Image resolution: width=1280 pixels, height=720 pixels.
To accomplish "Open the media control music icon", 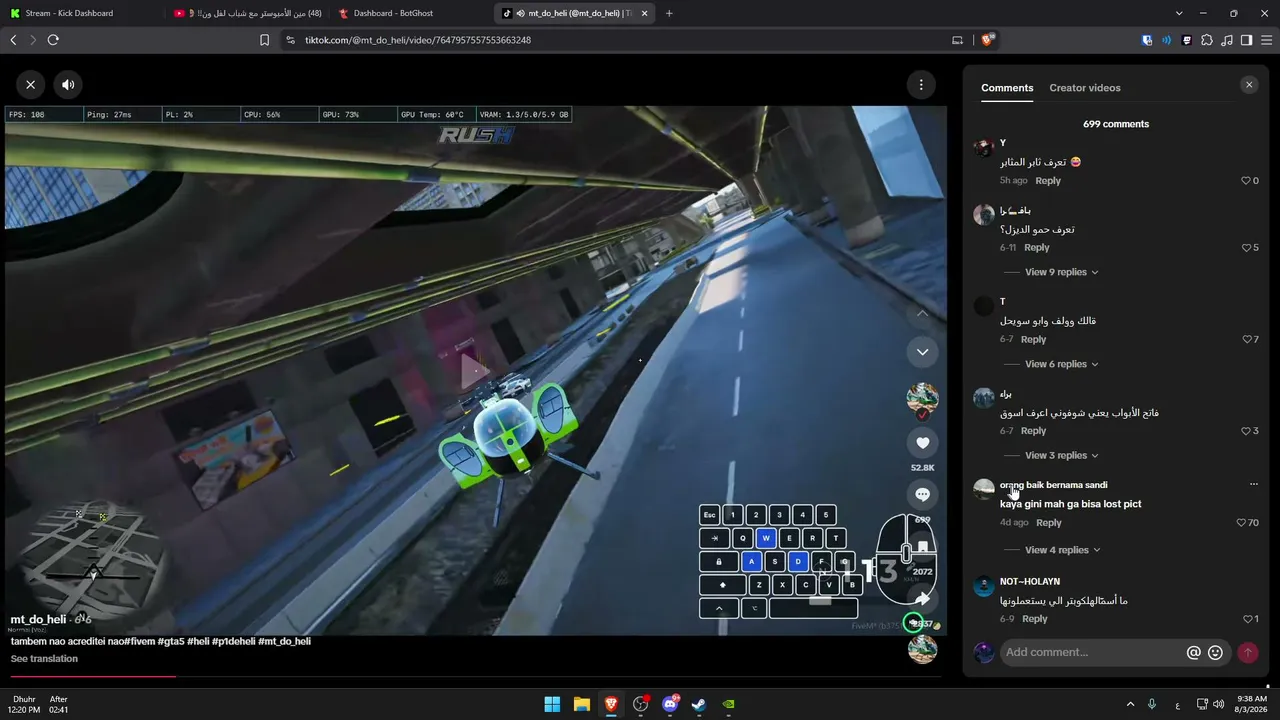I will pyautogui.click(x=1227, y=40).
